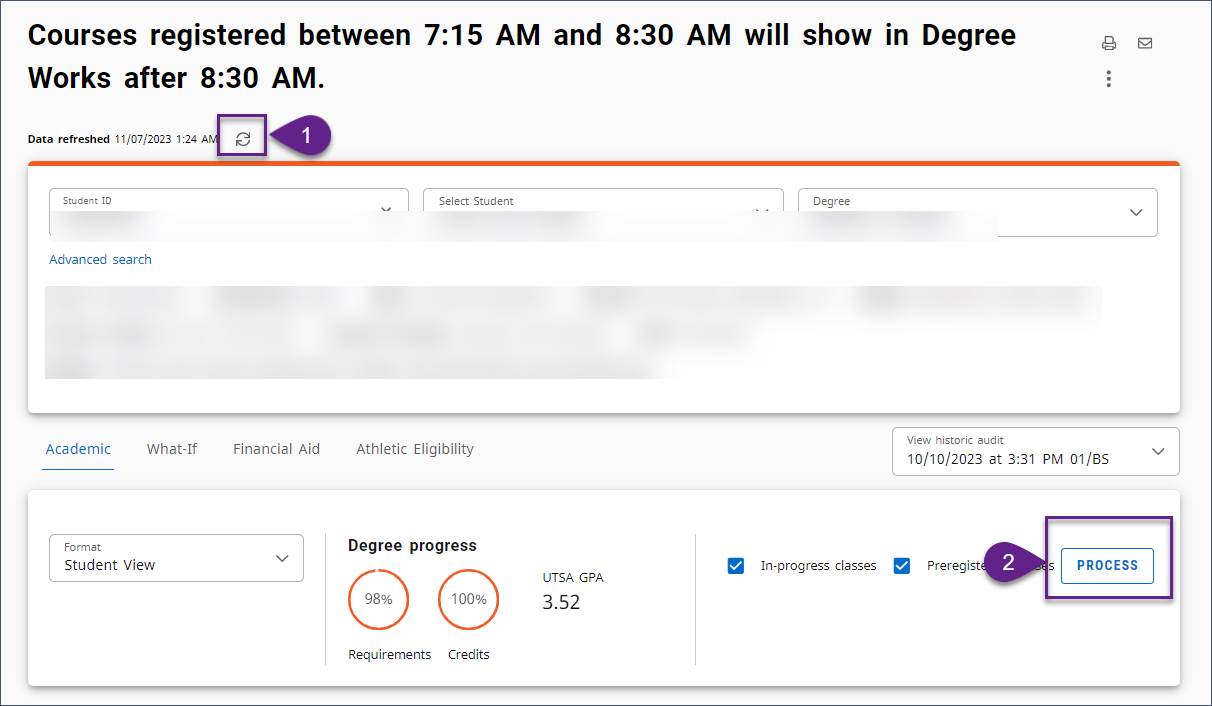Open the Advanced search link

[100, 259]
